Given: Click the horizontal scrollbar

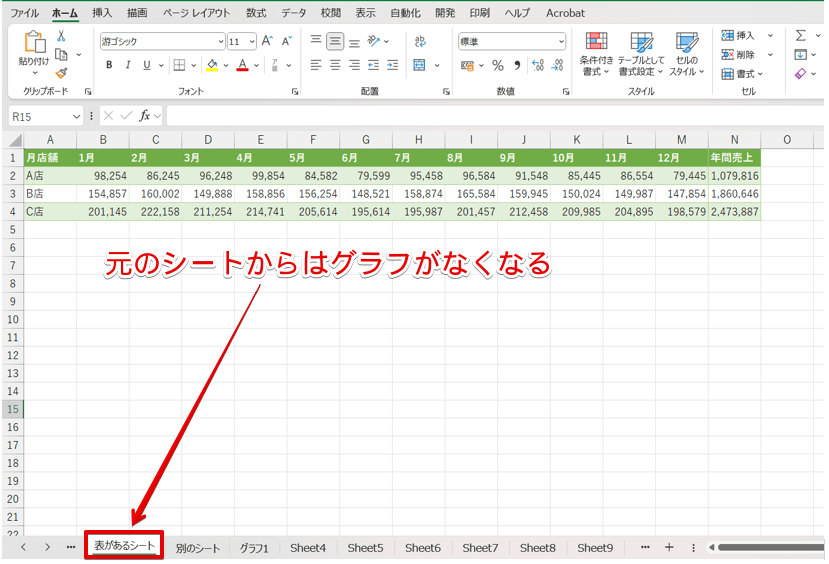Looking at the screenshot, I should click(770, 547).
